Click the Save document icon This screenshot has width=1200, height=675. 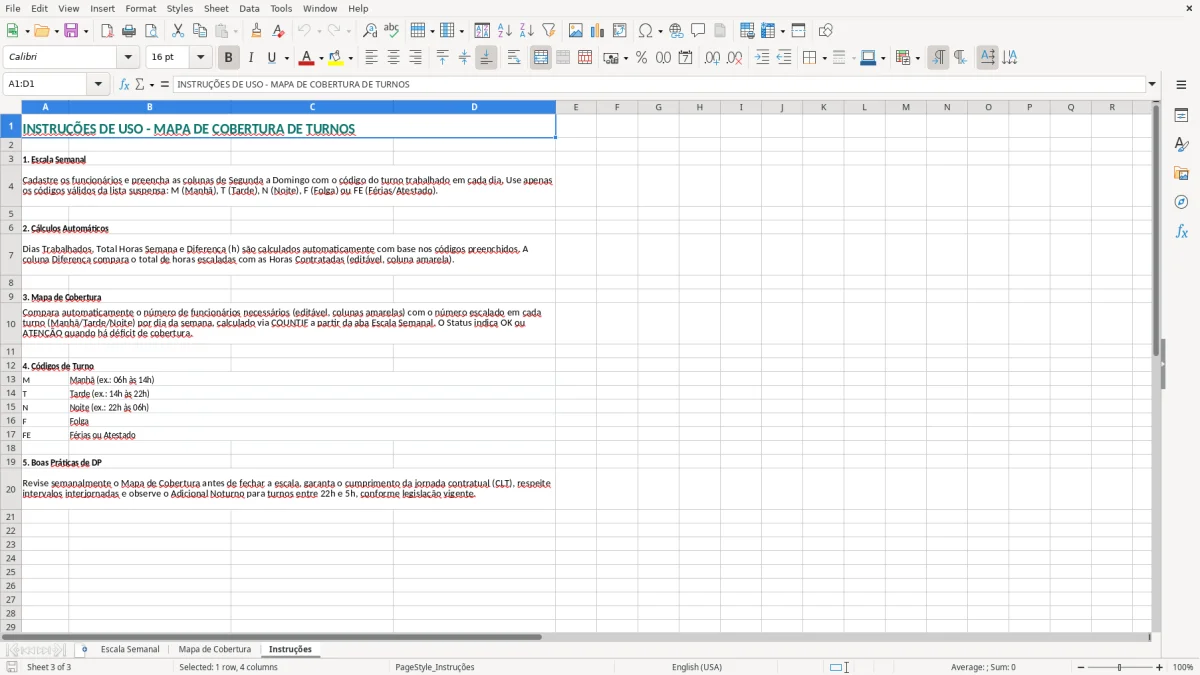[71, 31]
